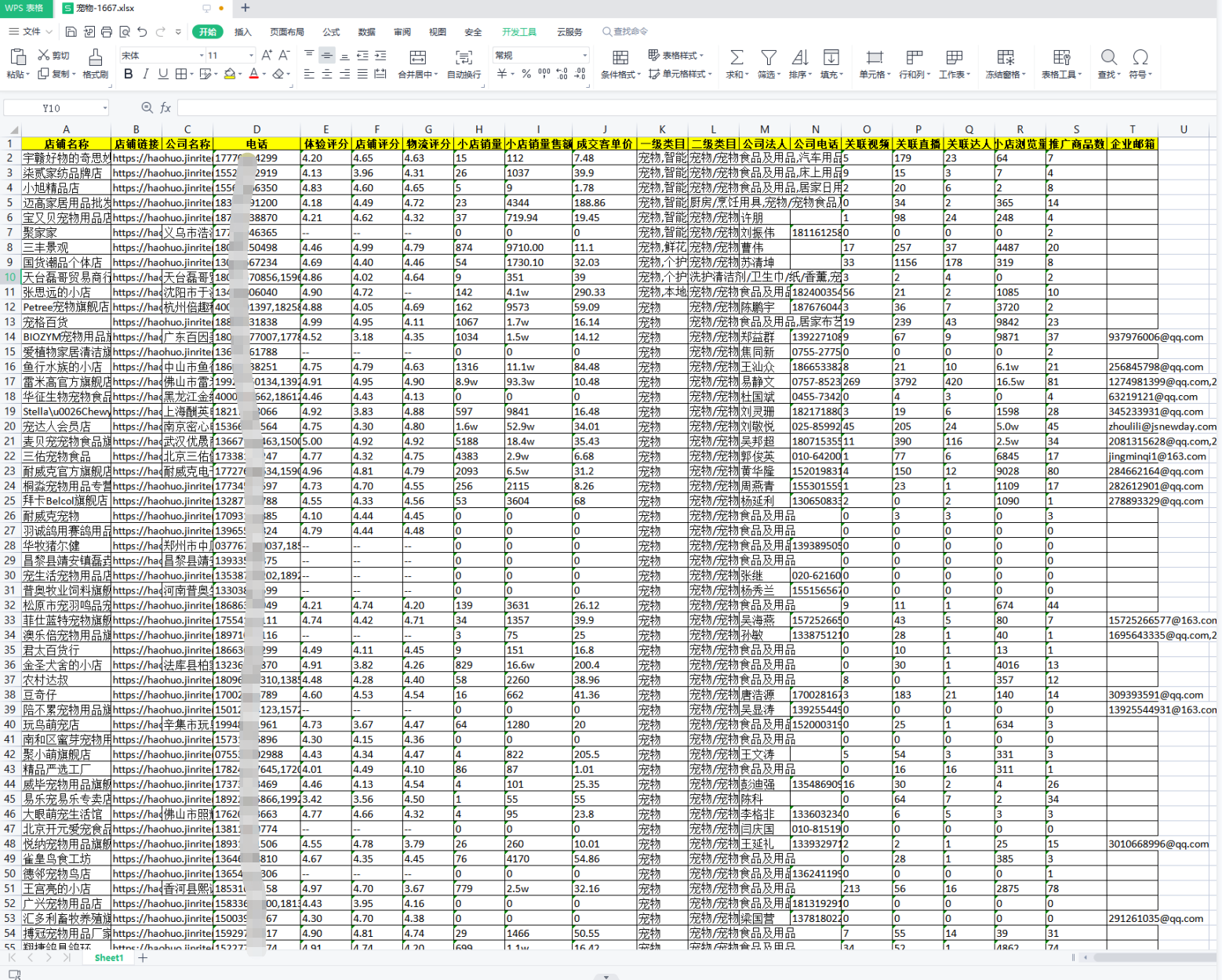Click the Freeze Panes (冻结窗格) icon
Screen dimensions: 1222x980
1005,58
